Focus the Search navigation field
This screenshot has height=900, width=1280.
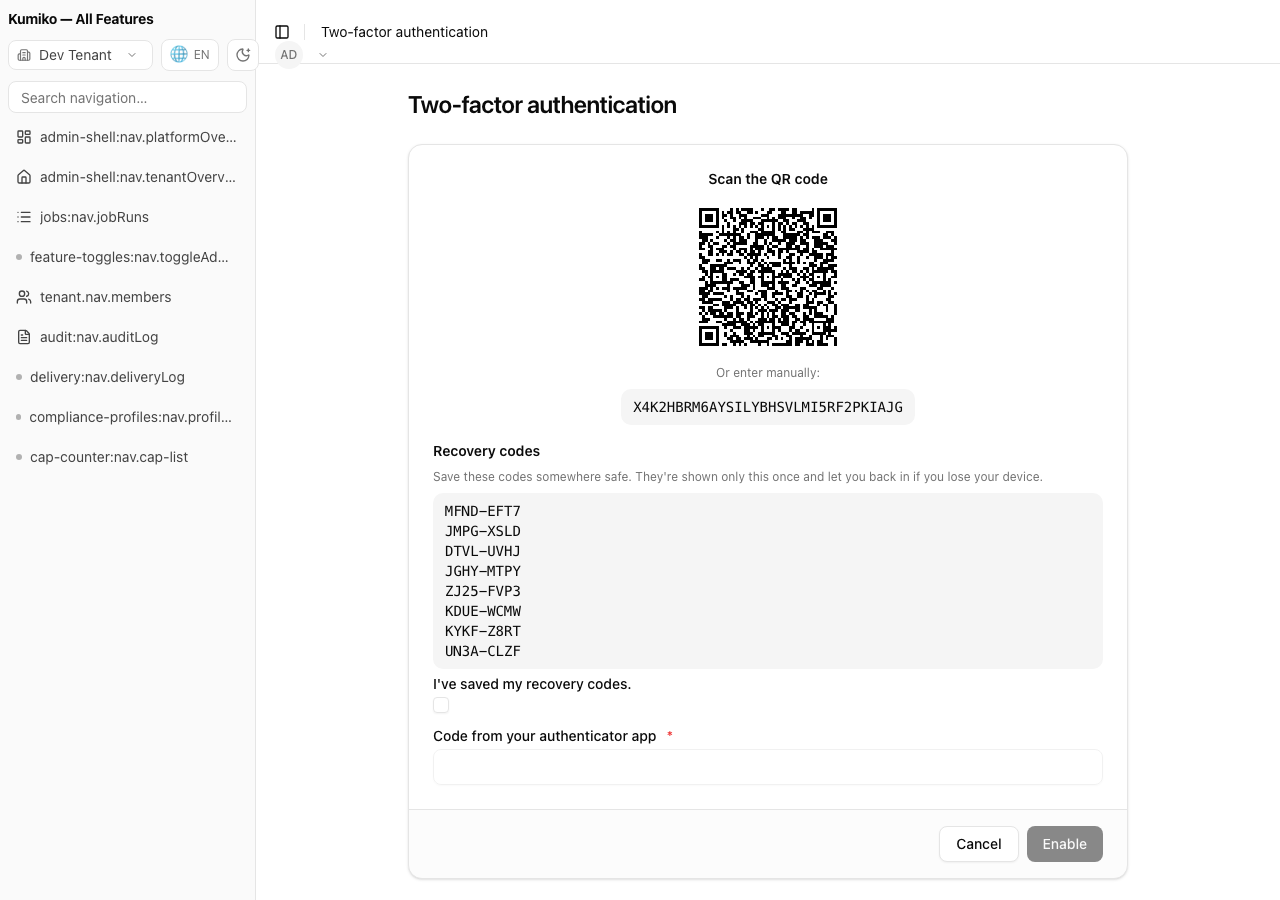point(127,98)
